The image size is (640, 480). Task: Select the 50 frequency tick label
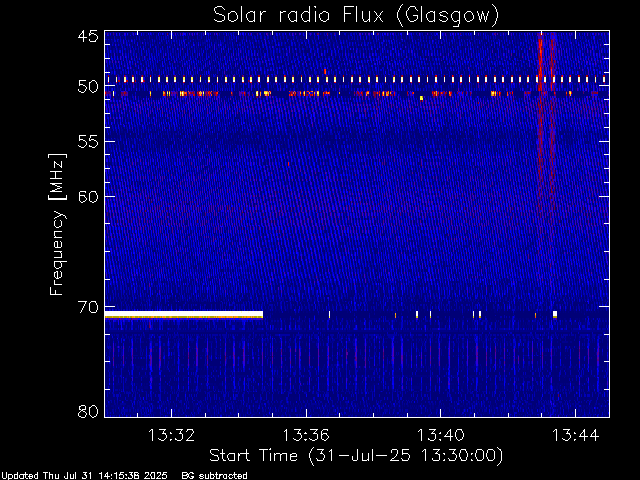click(x=88, y=87)
